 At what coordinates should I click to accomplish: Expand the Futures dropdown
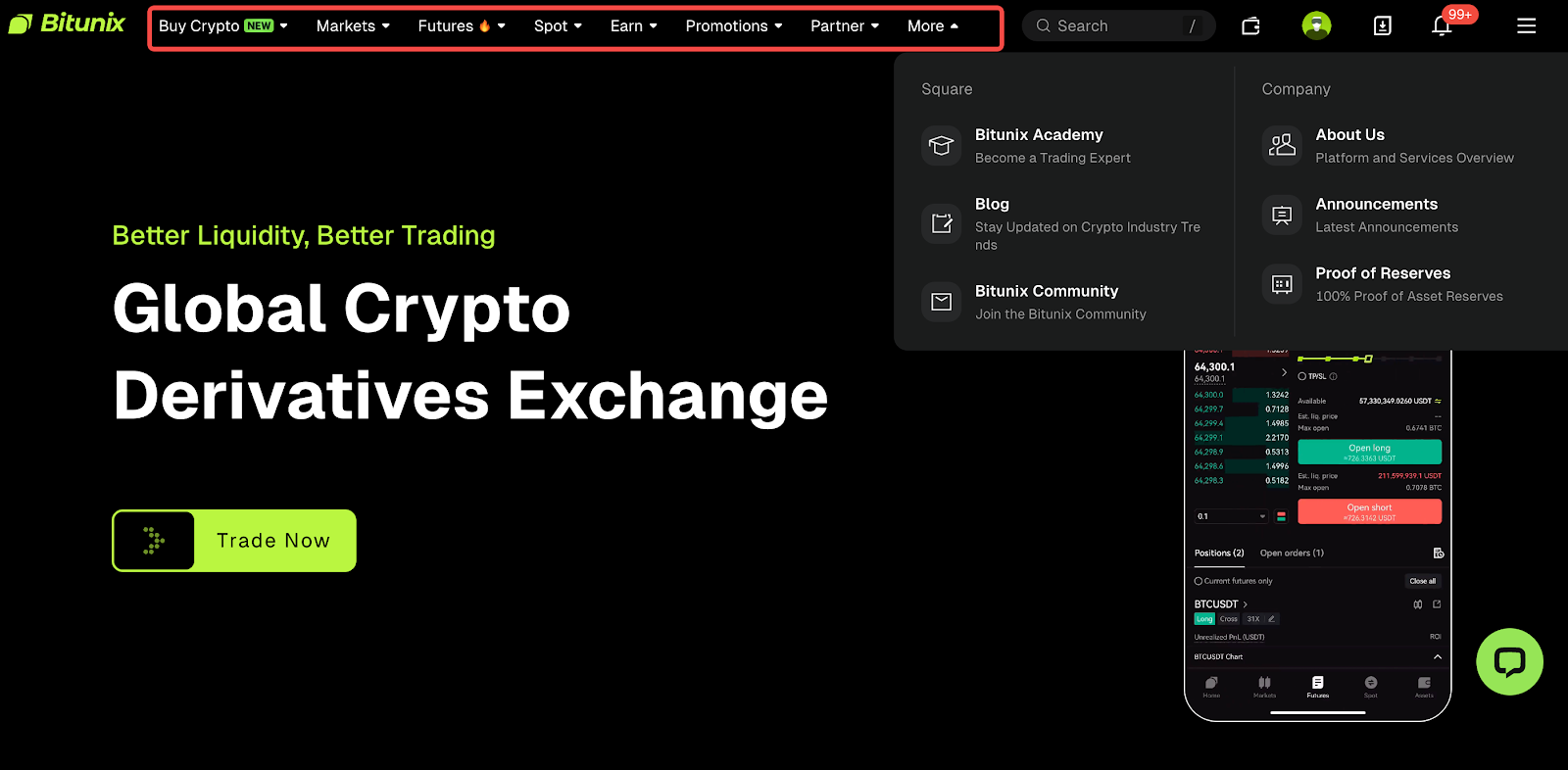[x=462, y=26]
